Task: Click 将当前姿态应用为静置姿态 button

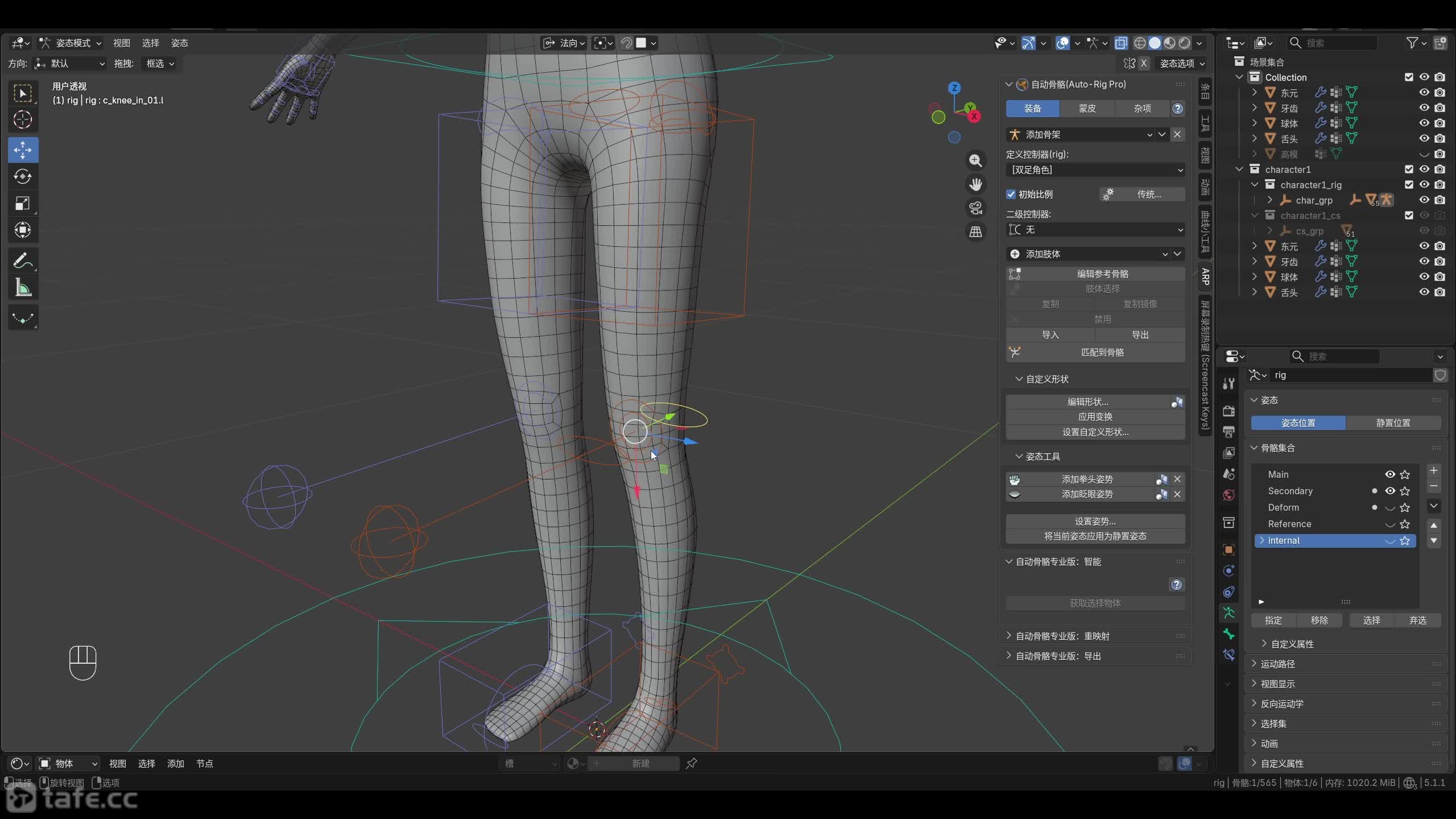Action: [x=1095, y=536]
